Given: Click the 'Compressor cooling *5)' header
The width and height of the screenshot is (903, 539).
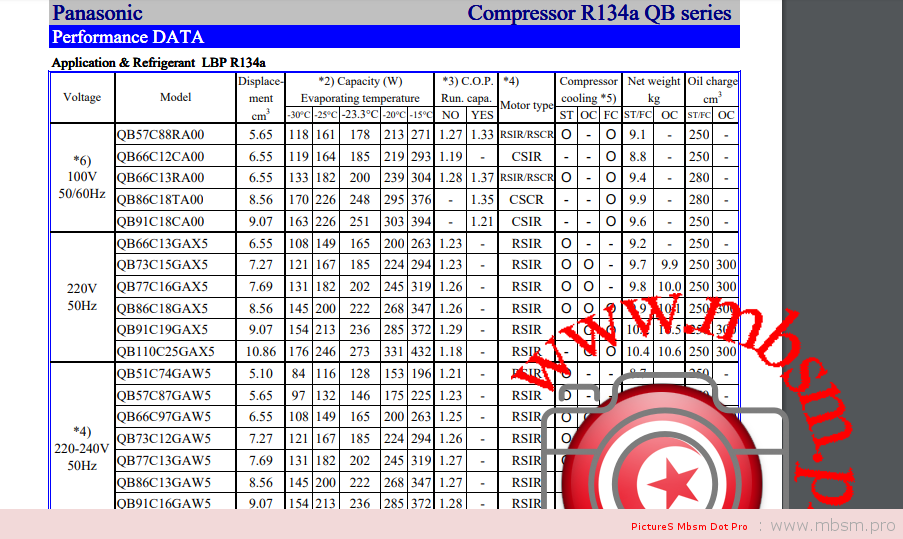Looking at the screenshot, I should pyautogui.click(x=589, y=90).
